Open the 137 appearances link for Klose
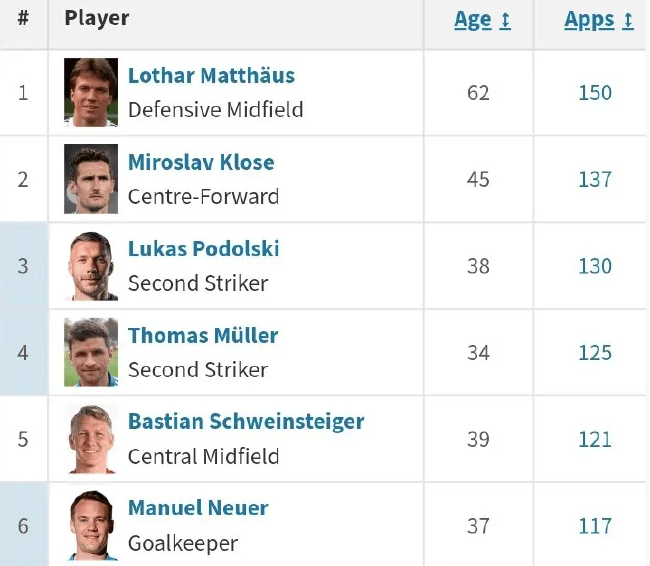 click(595, 179)
